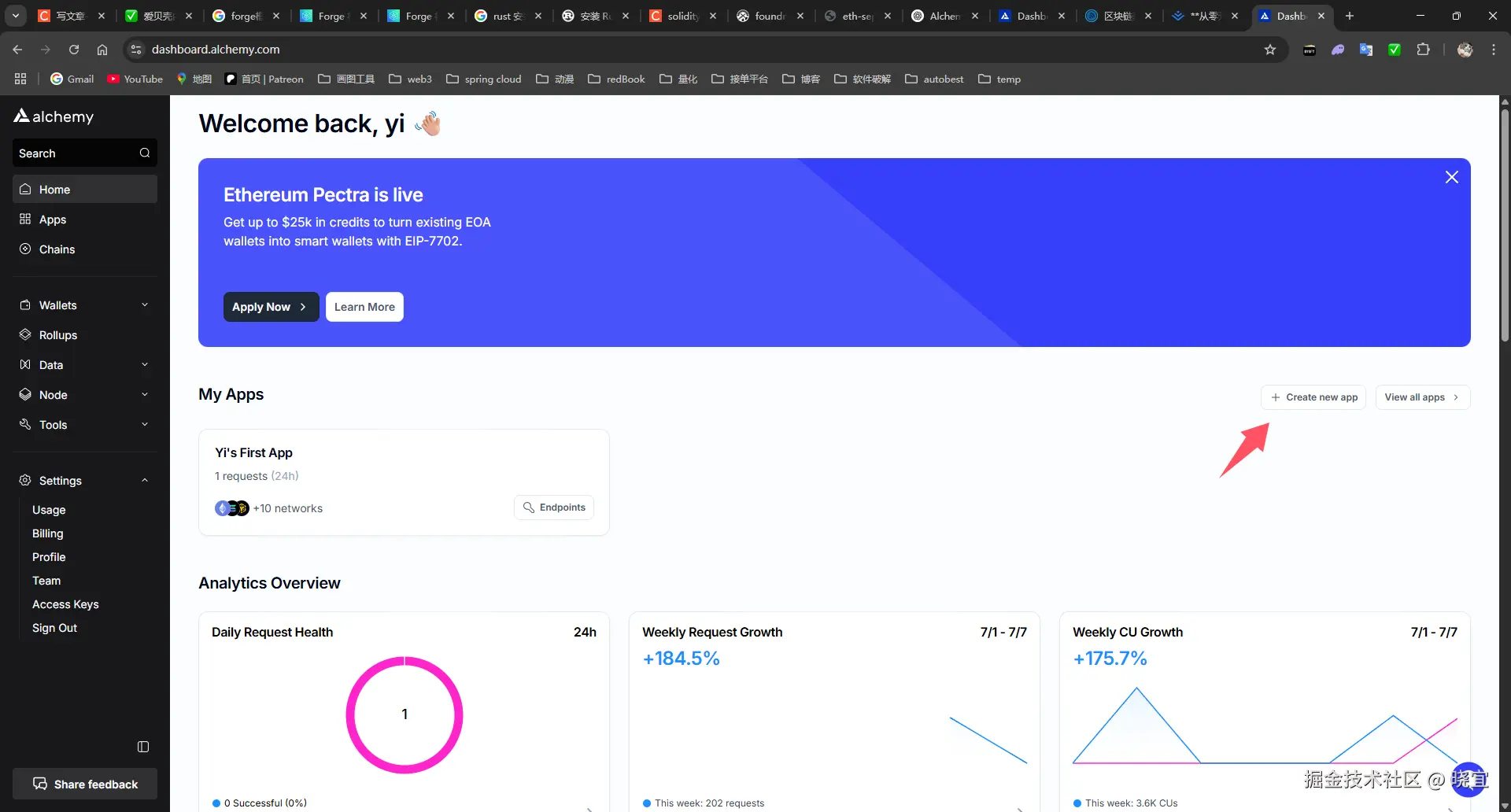This screenshot has height=812, width=1511.
Task: Open the Chrome three-dot menu
Action: tap(1494, 50)
